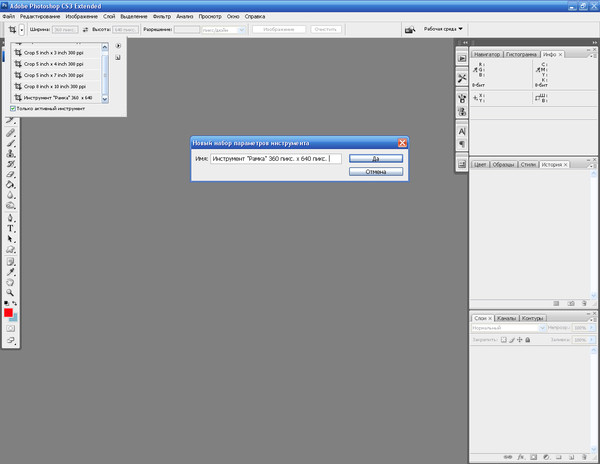Select the Zoom magnifier tool
Viewport: 600px width, 464px height.
coord(10,293)
